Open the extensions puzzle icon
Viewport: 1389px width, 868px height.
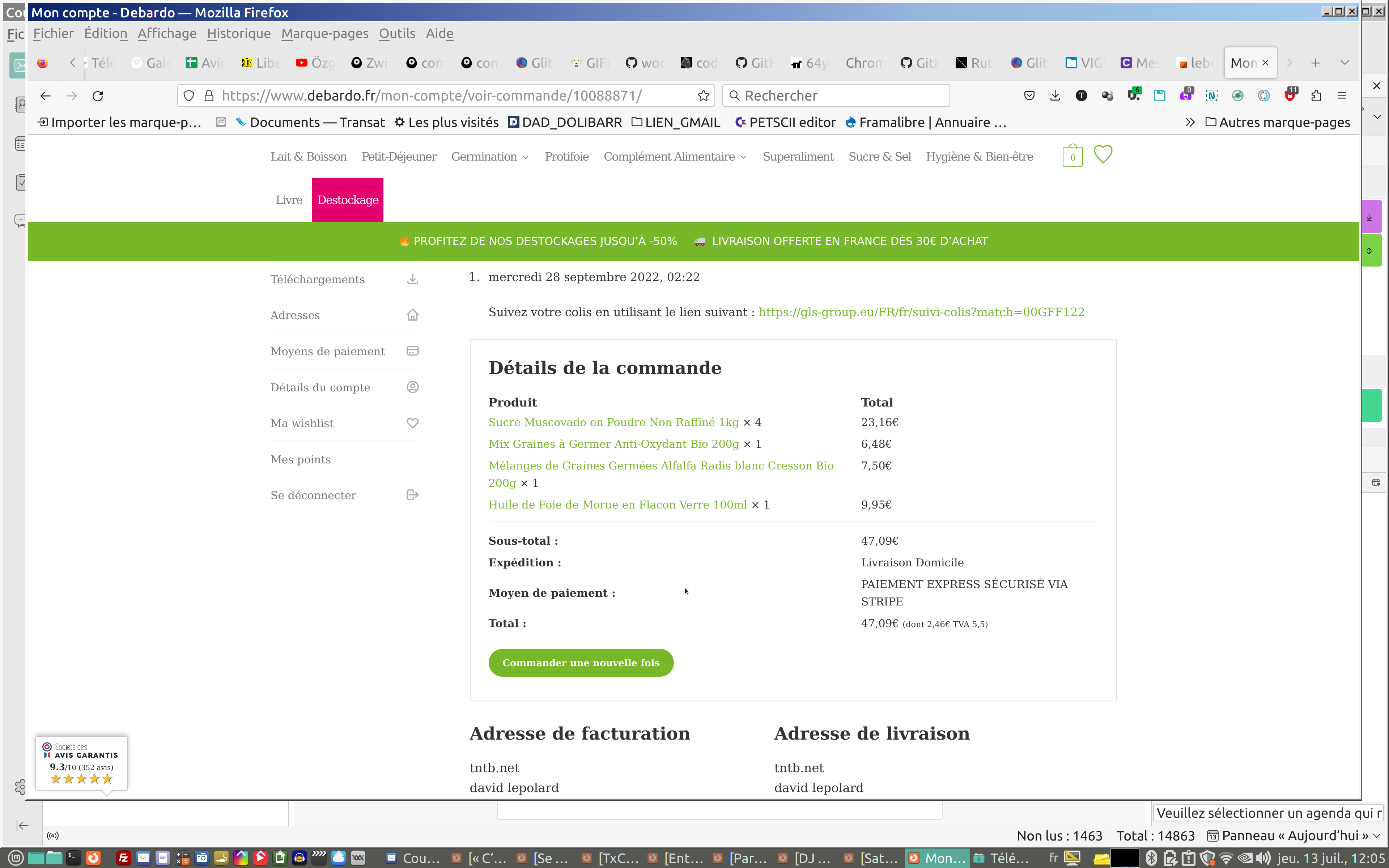click(x=1316, y=96)
